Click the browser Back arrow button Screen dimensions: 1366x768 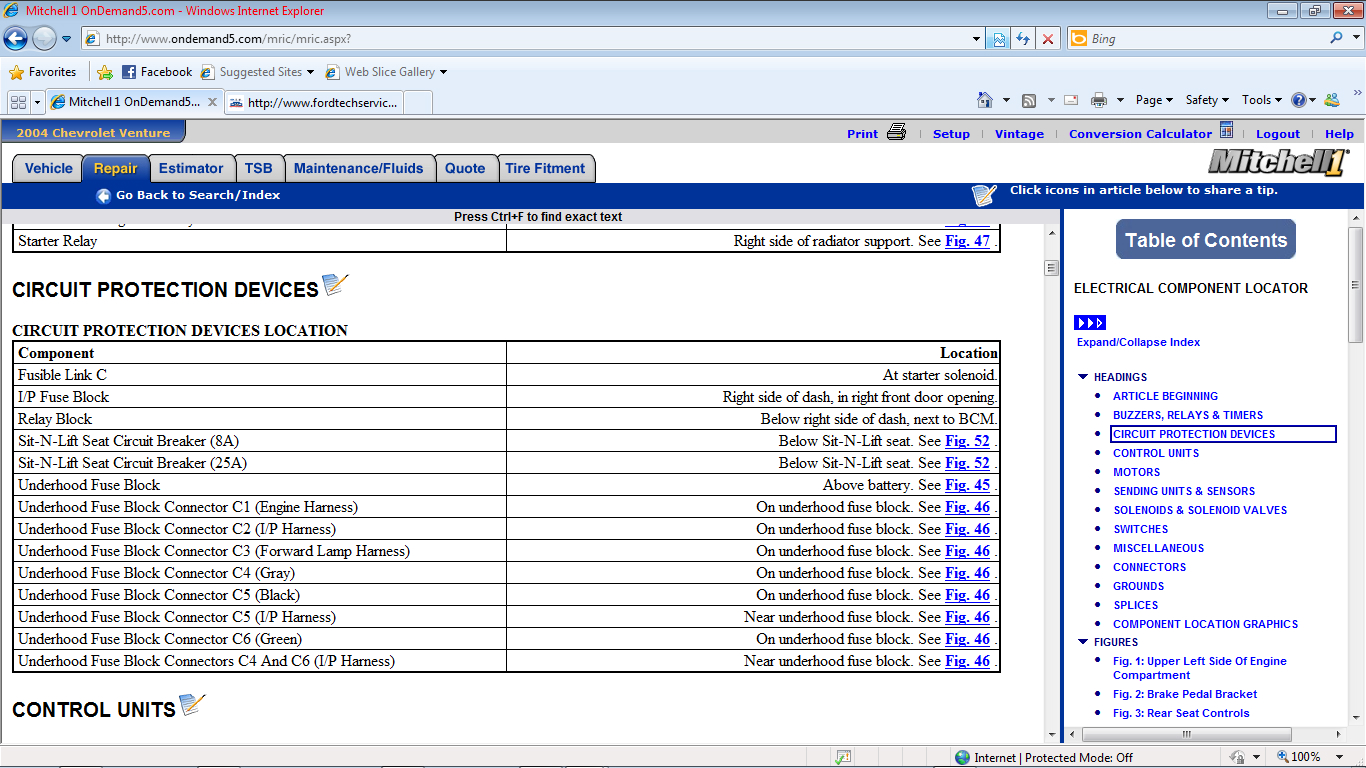click(16, 39)
